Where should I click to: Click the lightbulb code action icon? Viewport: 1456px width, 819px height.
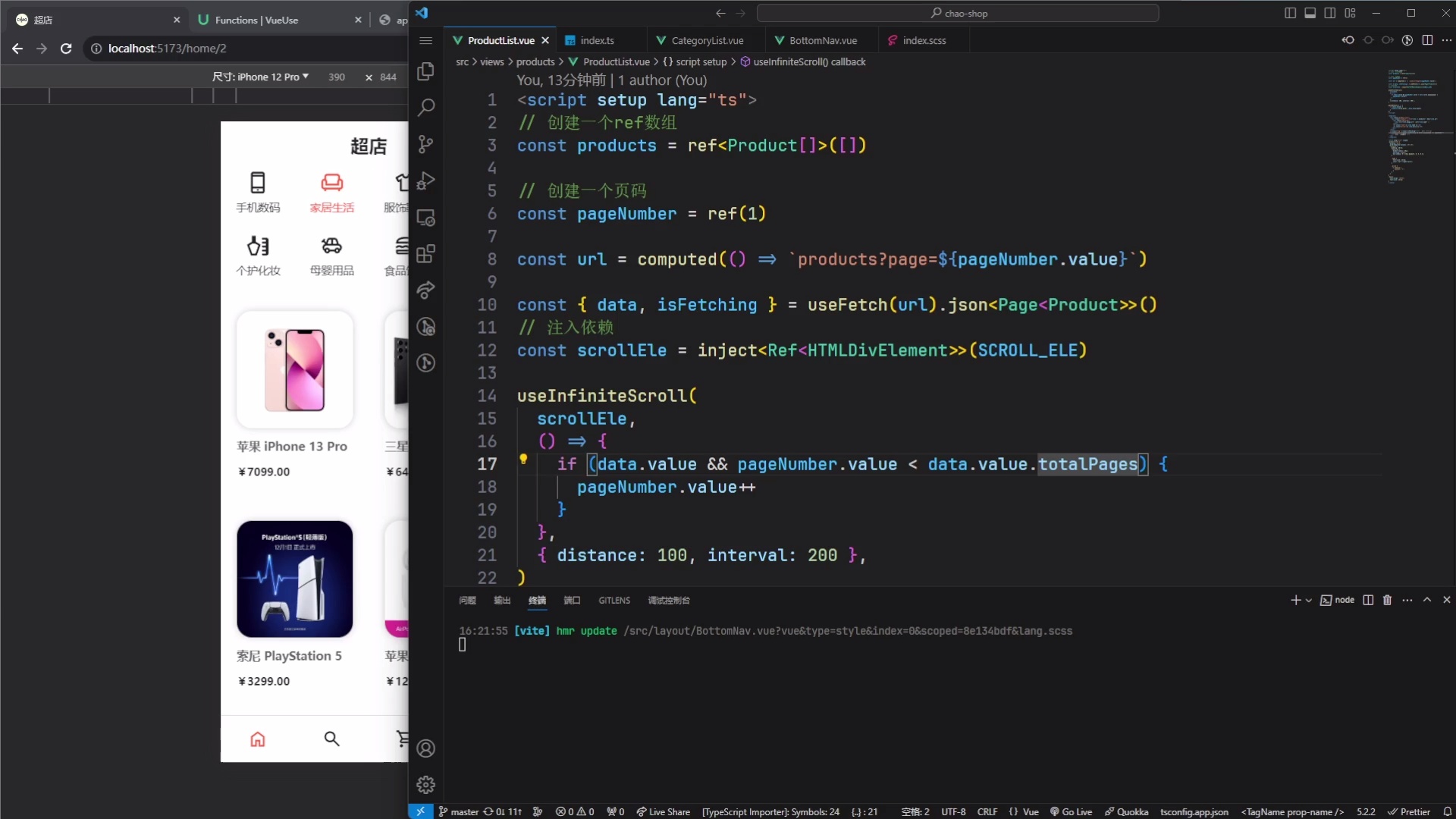523,459
